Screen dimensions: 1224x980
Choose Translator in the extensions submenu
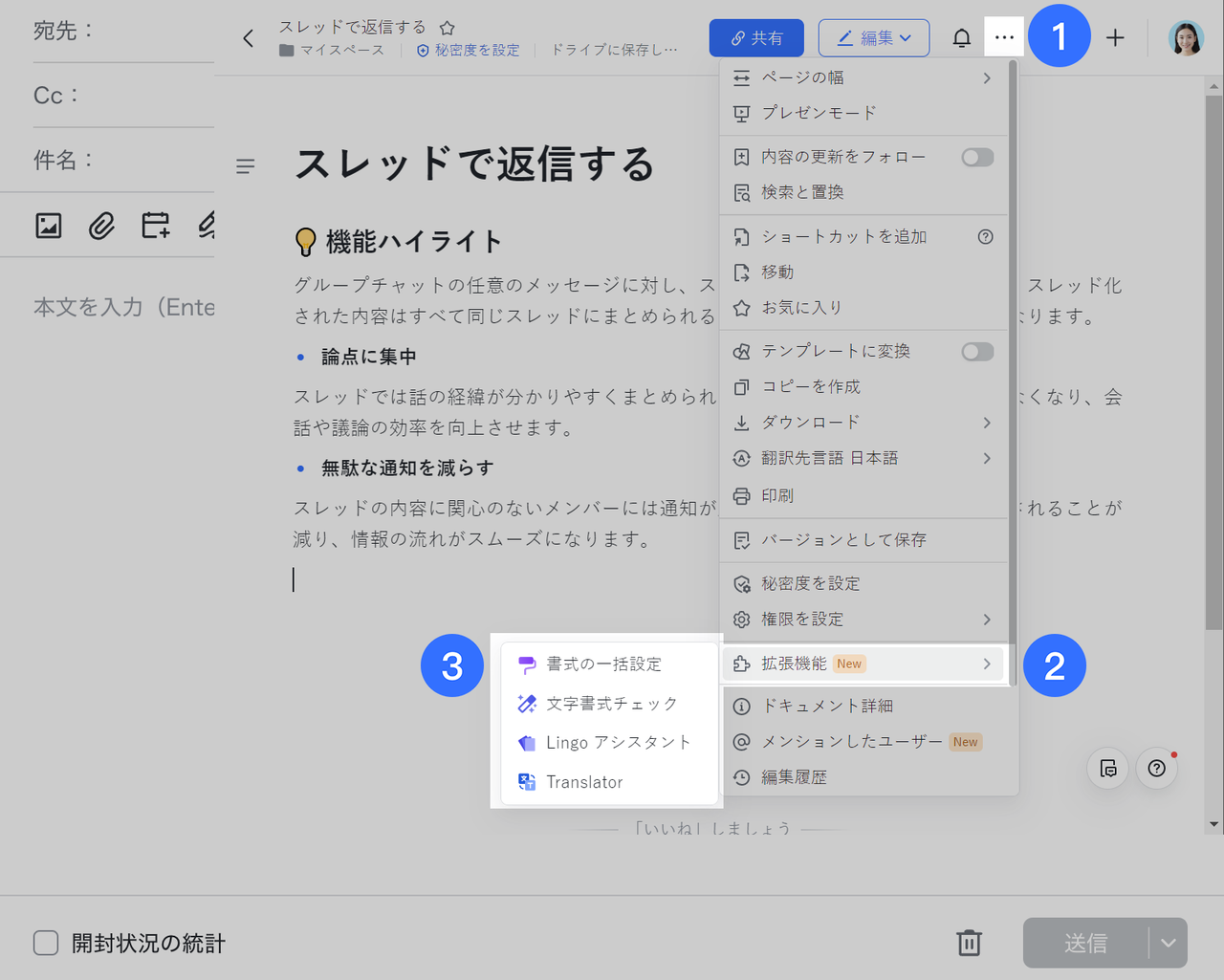(x=583, y=782)
